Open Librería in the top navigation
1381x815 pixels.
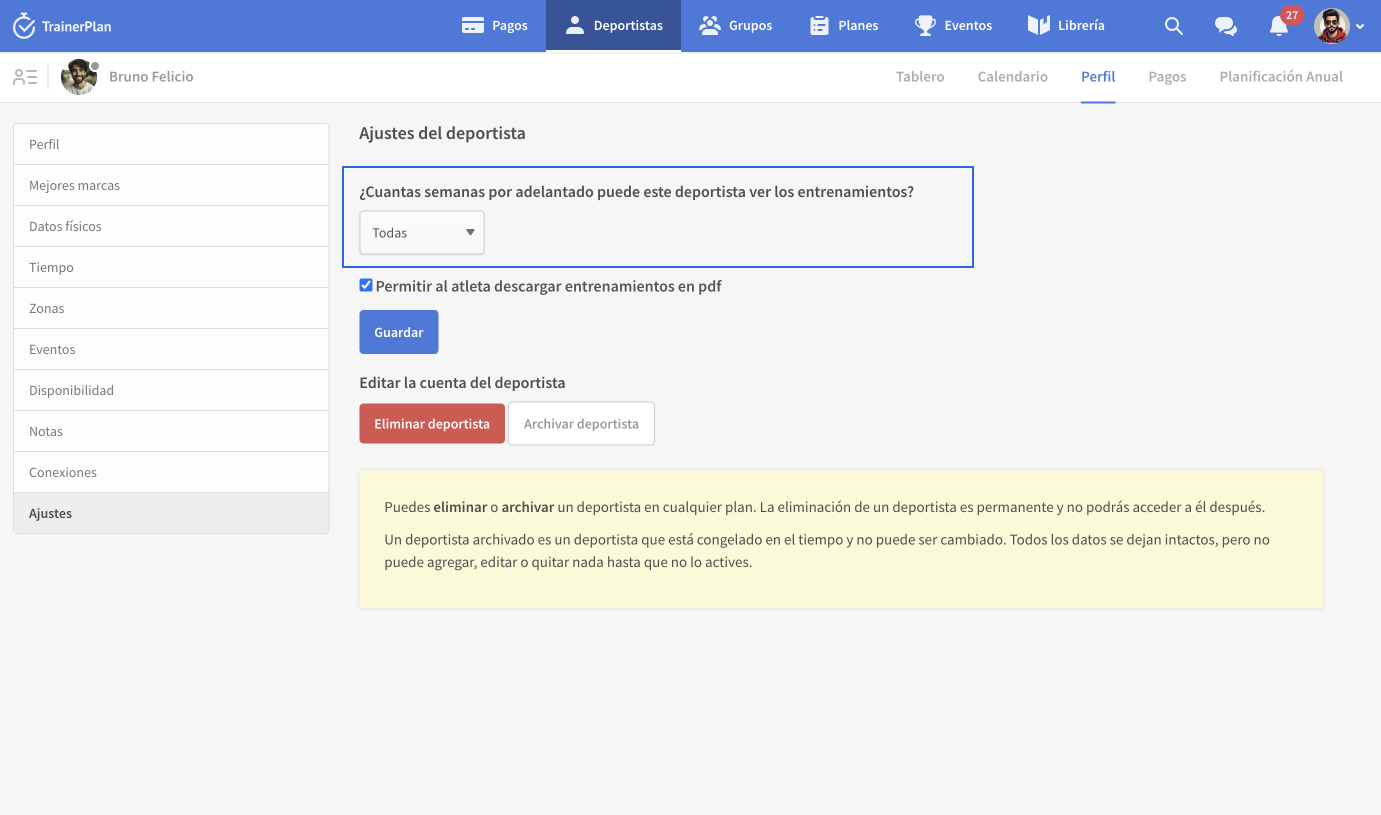[x=1066, y=26]
